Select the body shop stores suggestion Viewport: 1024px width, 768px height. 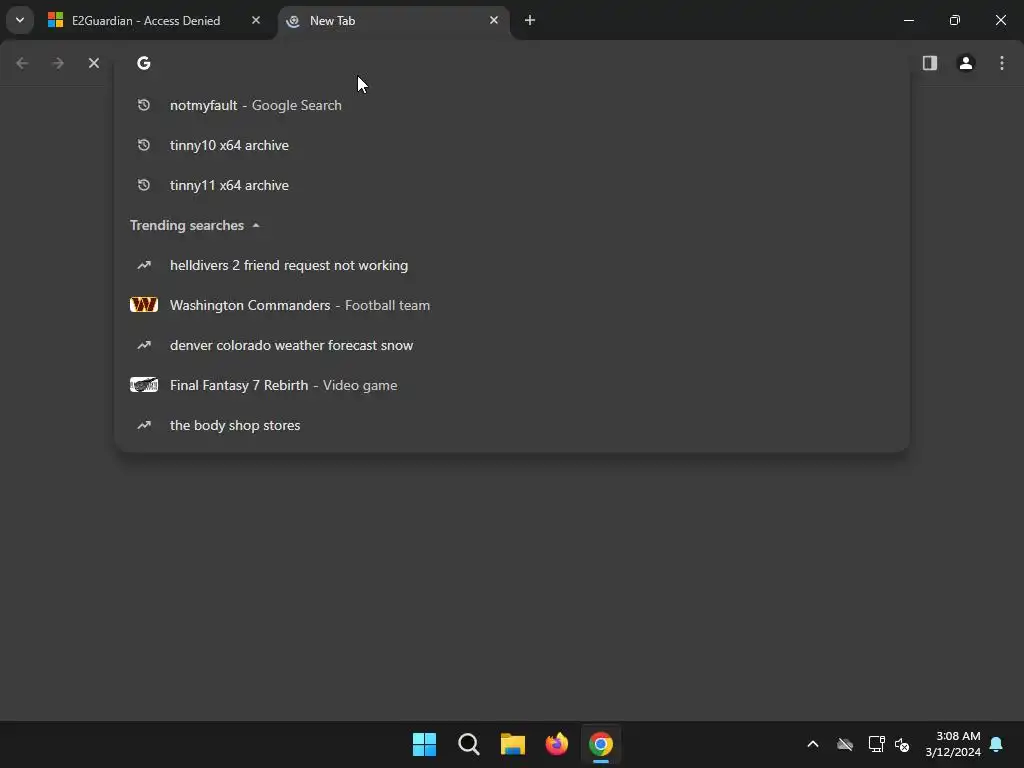point(512,425)
